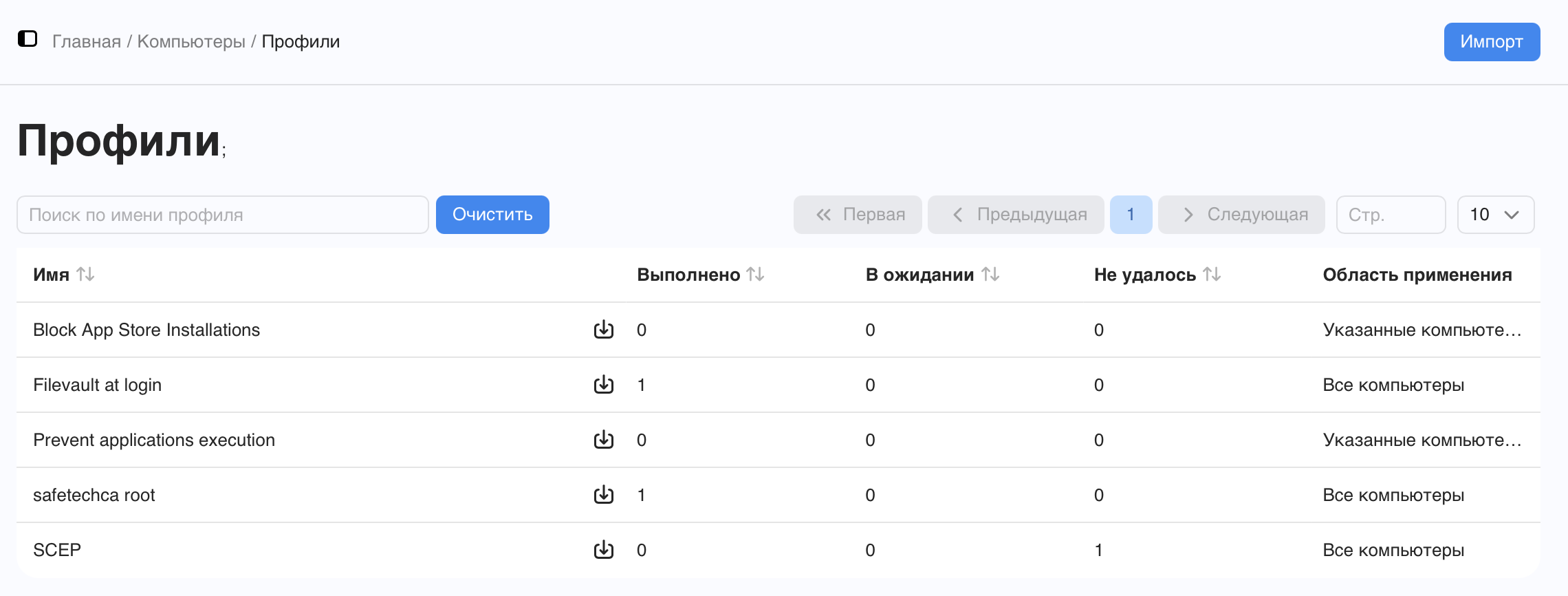Go to Главная breadcrumb
This screenshot has width=1568, height=596.
click(87, 41)
